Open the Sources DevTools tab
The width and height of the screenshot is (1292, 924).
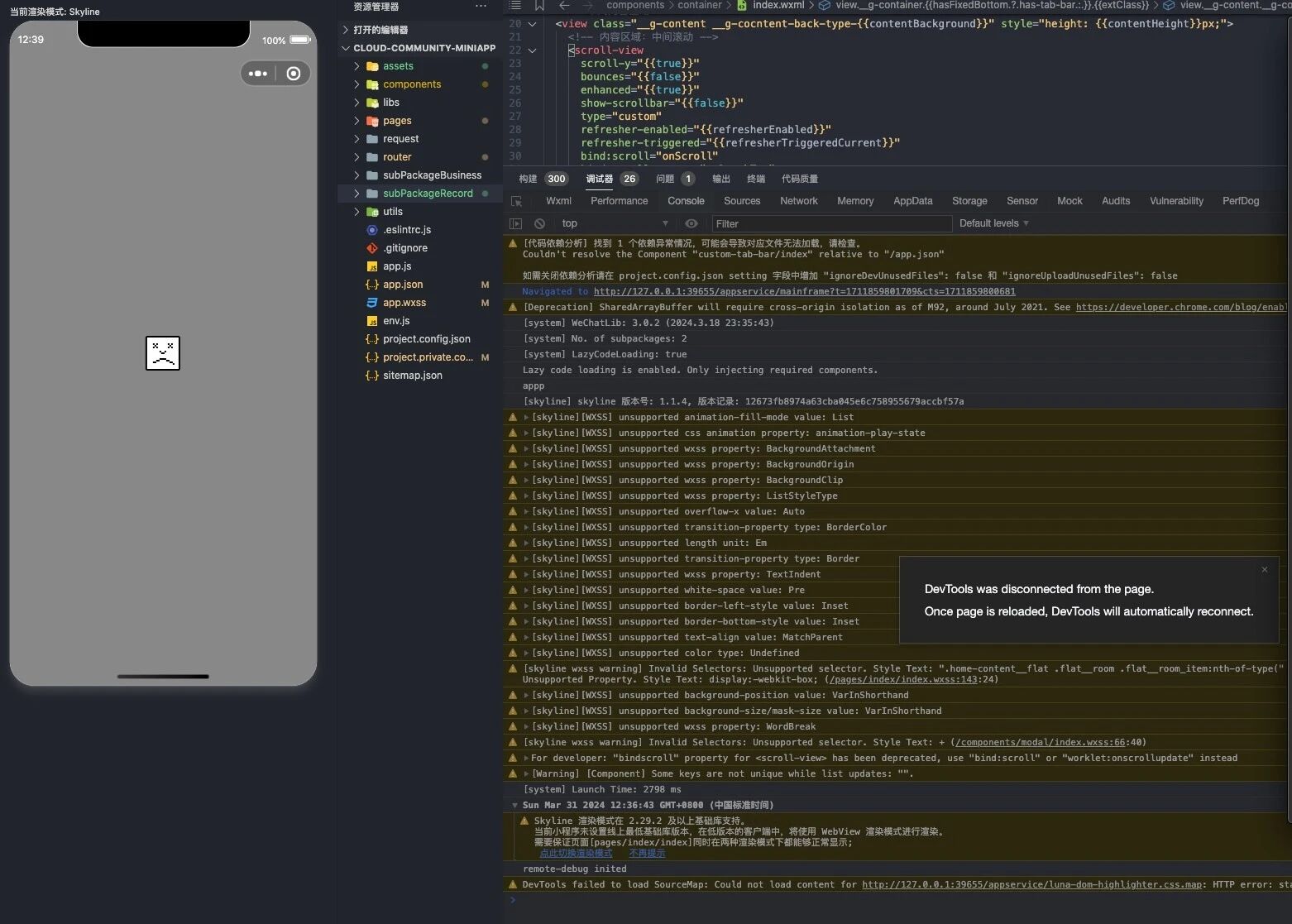click(742, 201)
